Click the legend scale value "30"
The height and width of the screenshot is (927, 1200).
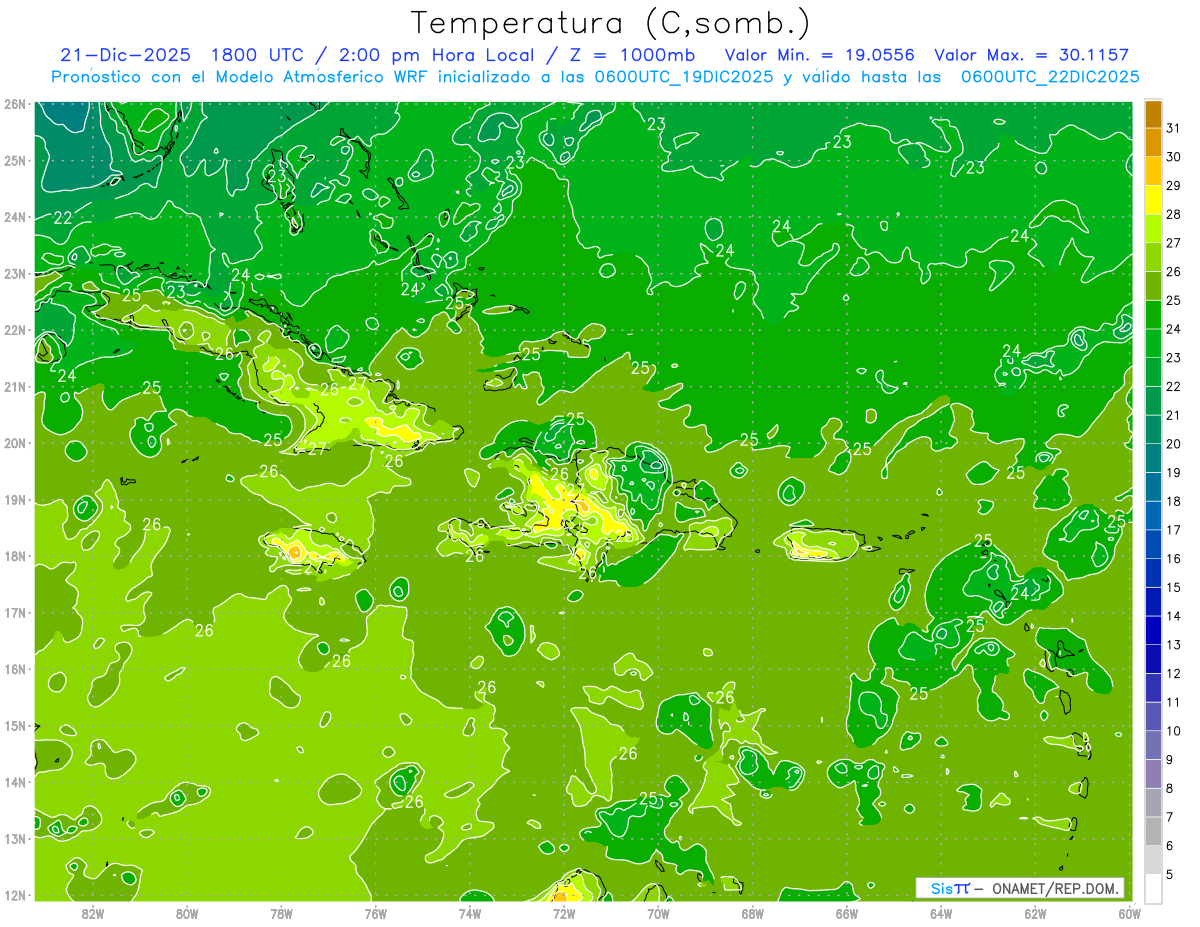click(x=1174, y=157)
